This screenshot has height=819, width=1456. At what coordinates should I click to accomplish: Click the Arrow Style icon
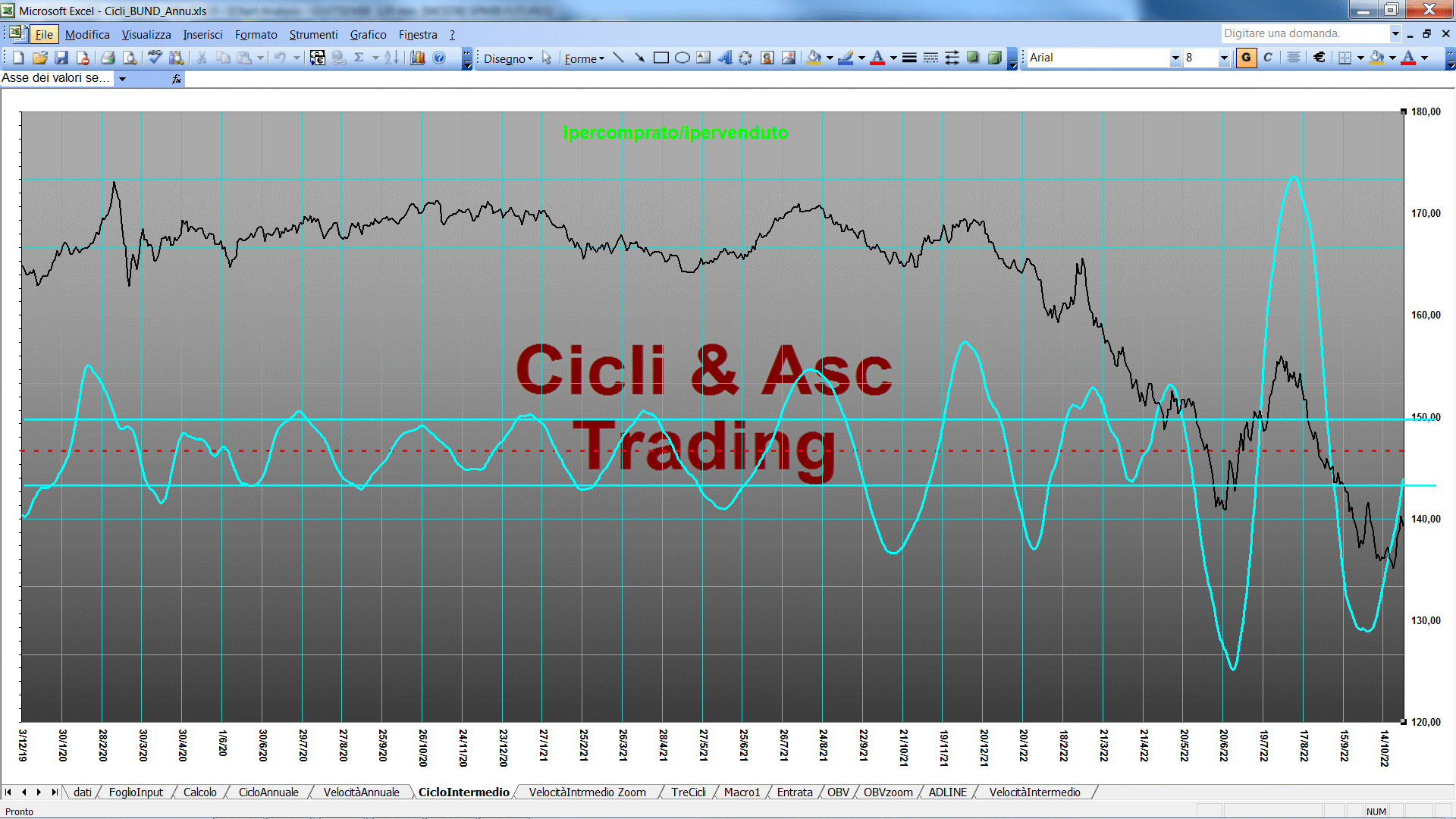click(952, 58)
